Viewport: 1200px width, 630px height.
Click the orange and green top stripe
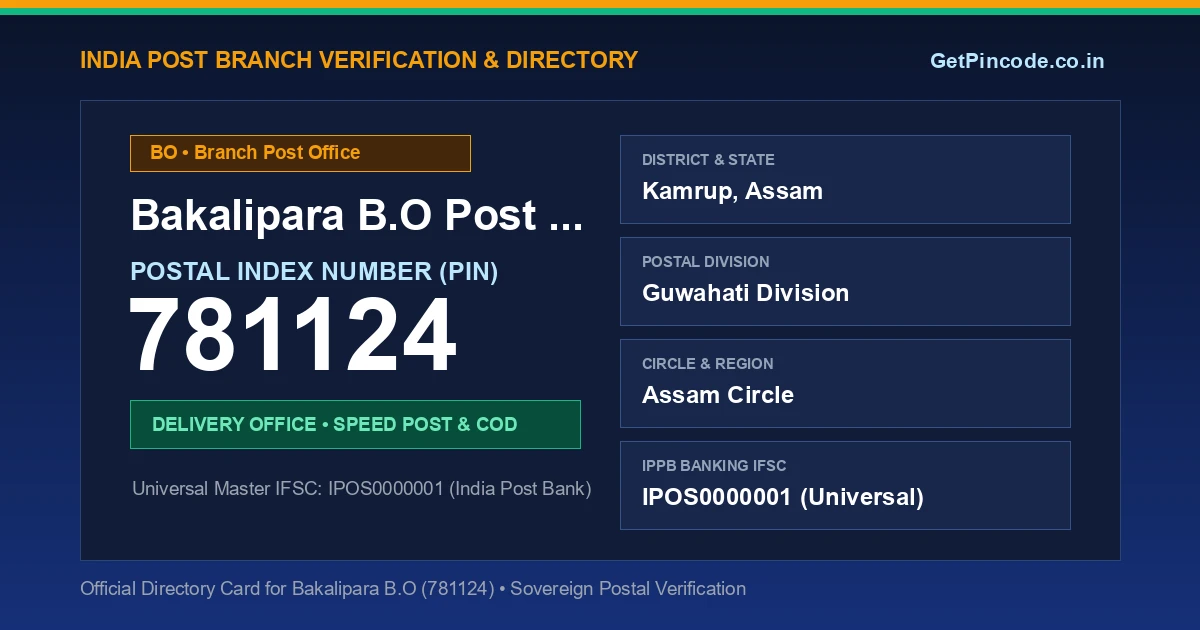pyautogui.click(x=600, y=7)
